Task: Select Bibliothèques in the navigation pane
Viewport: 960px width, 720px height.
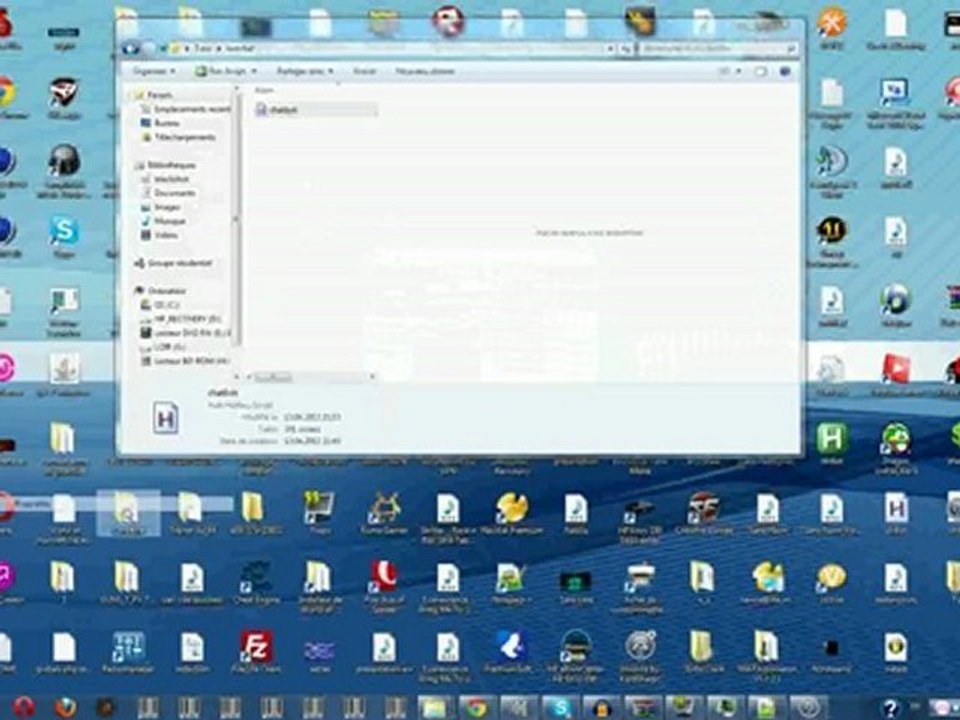Action: [x=166, y=165]
